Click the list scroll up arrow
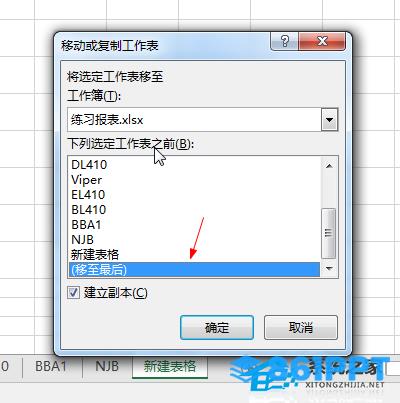 329,166
